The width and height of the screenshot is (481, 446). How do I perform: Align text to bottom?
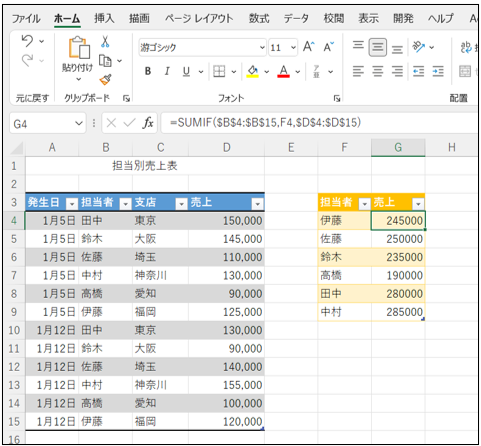click(397, 49)
